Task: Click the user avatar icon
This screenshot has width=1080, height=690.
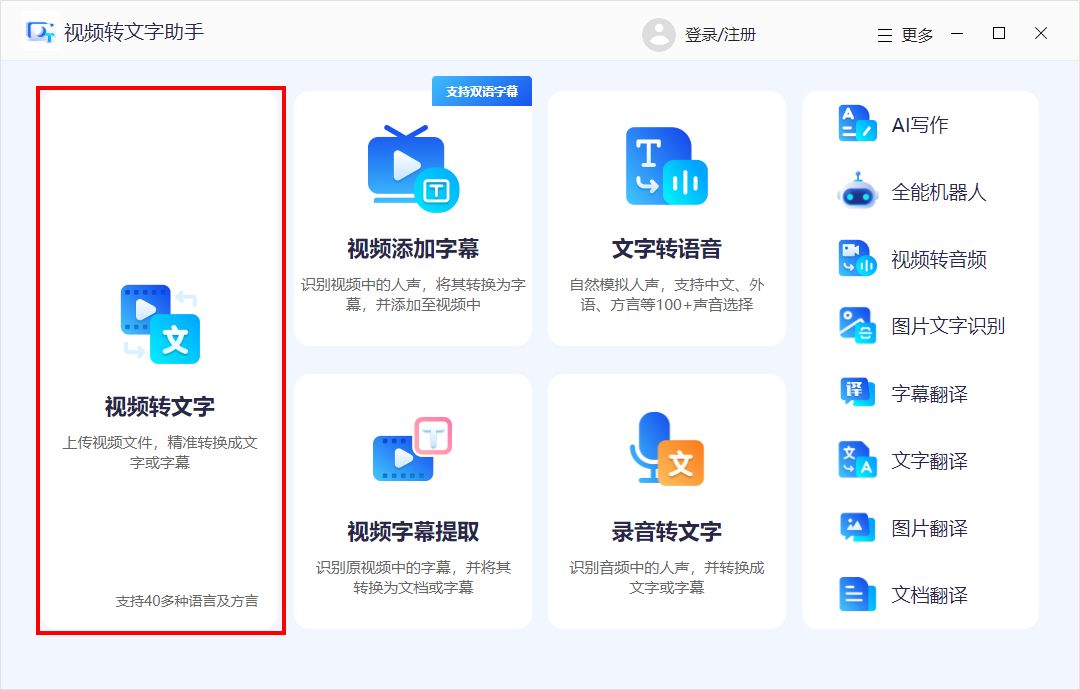Action: point(658,34)
